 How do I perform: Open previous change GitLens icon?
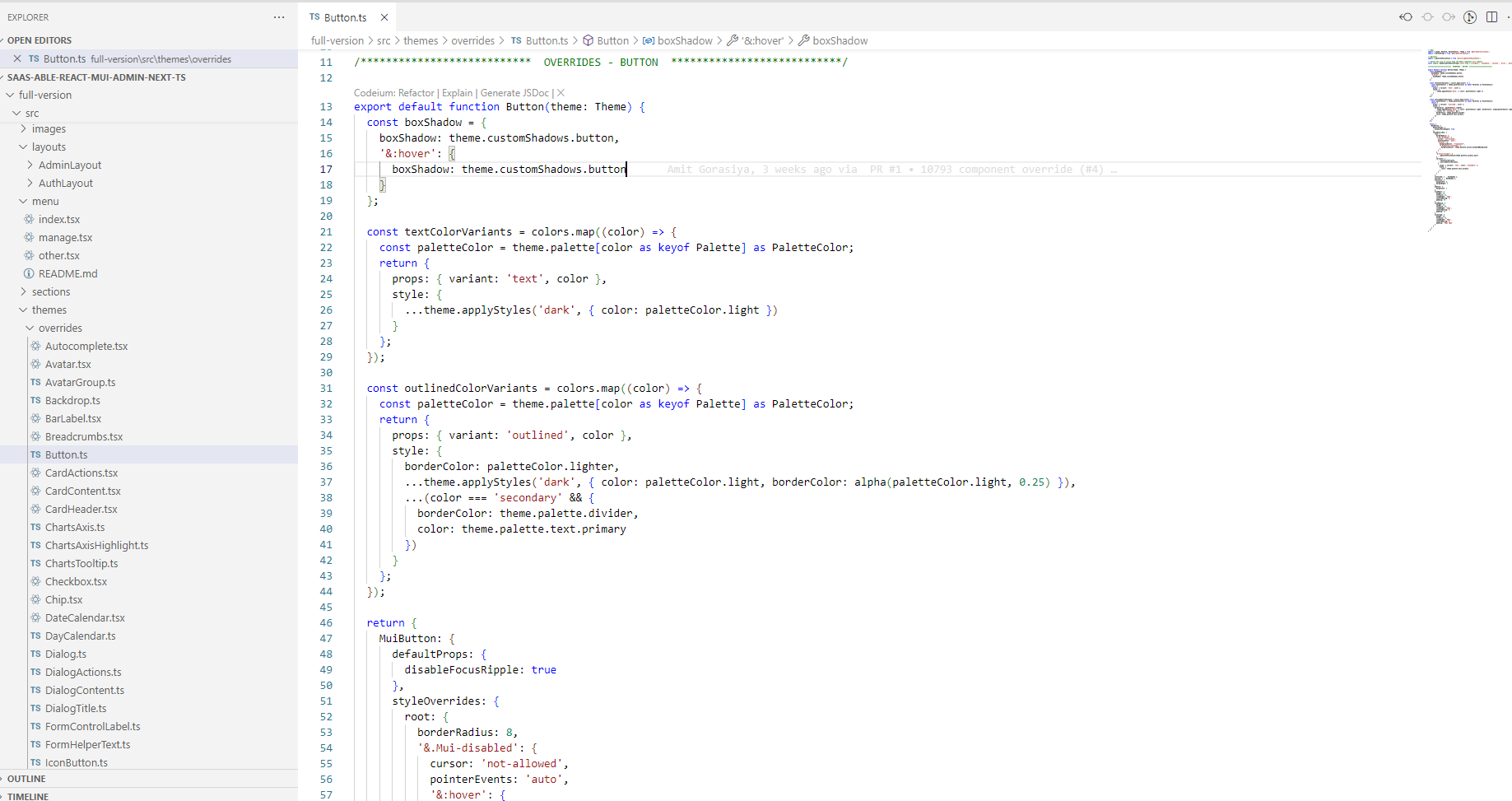coord(1406,17)
